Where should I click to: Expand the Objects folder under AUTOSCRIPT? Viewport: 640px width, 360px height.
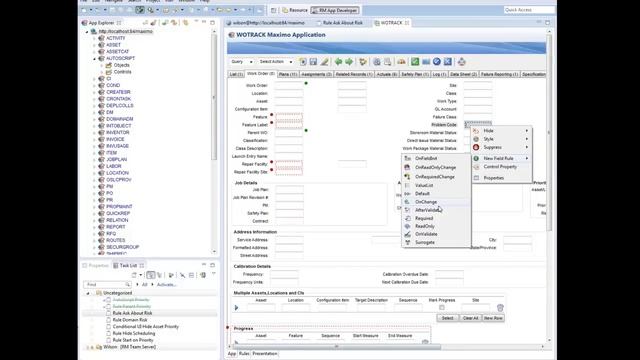tap(102, 65)
